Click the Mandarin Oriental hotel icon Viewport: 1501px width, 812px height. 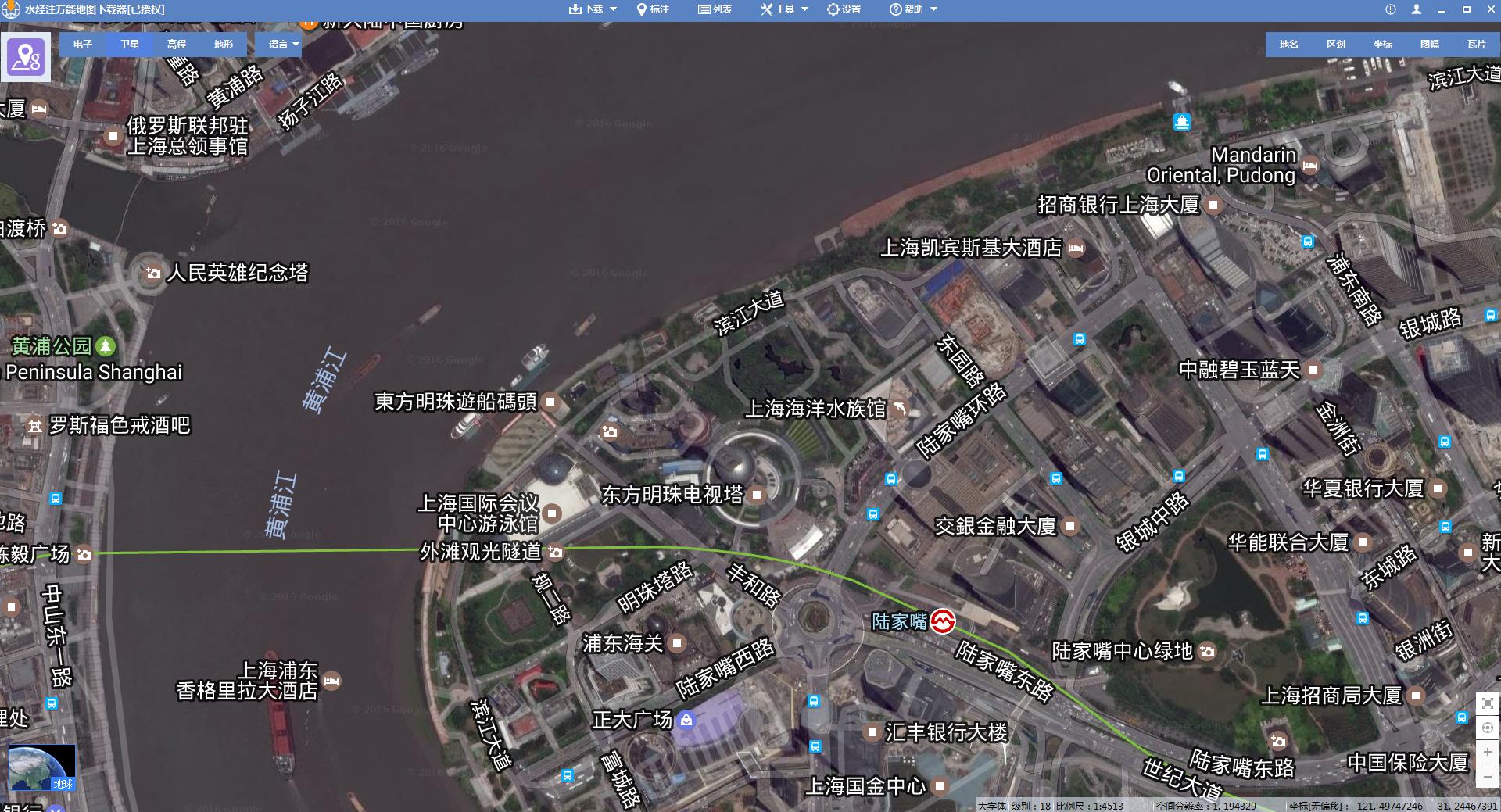click(1310, 165)
